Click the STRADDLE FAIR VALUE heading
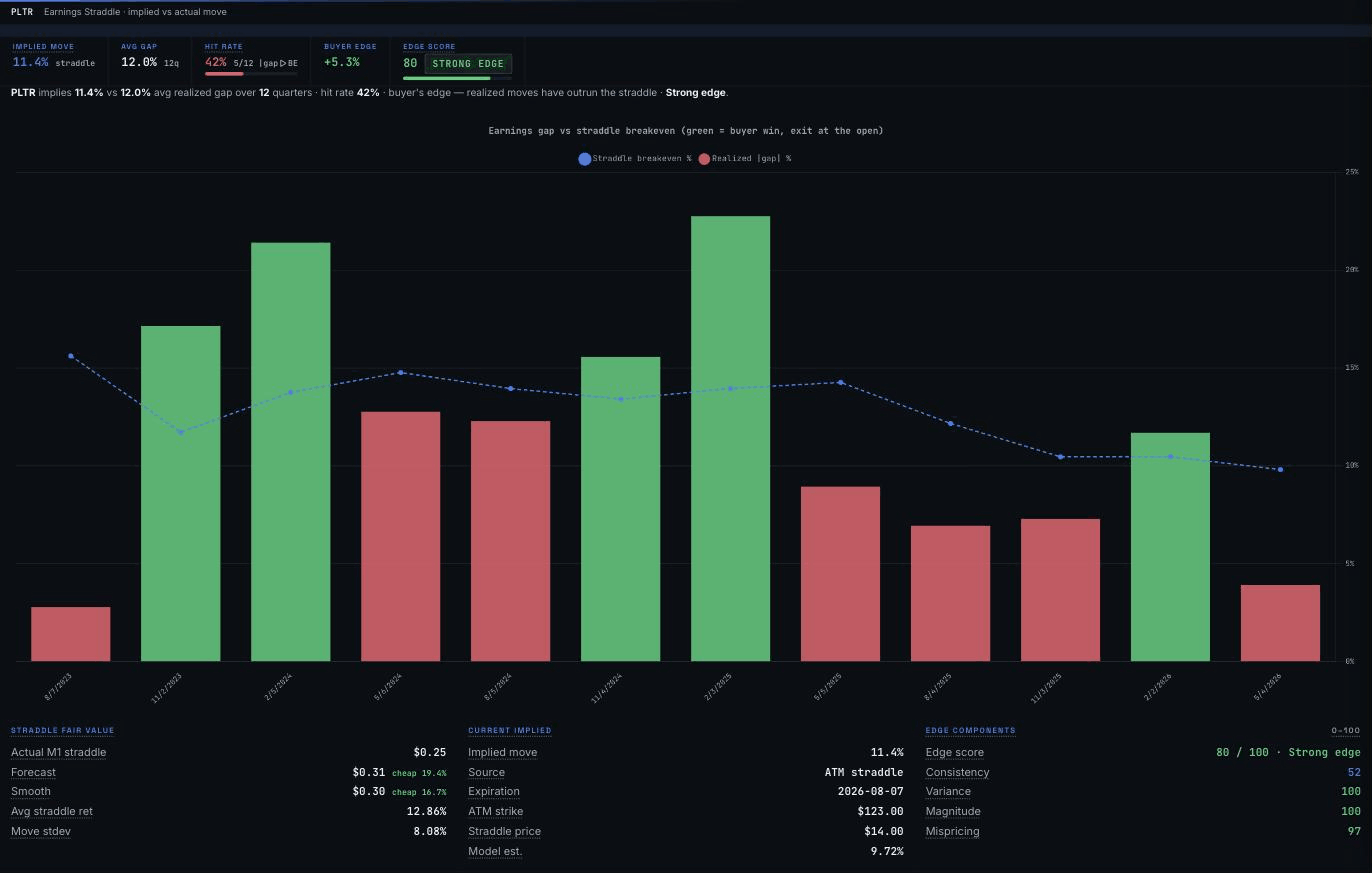Image resolution: width=1372 pixels, height=873 pixels. point(63,730)
